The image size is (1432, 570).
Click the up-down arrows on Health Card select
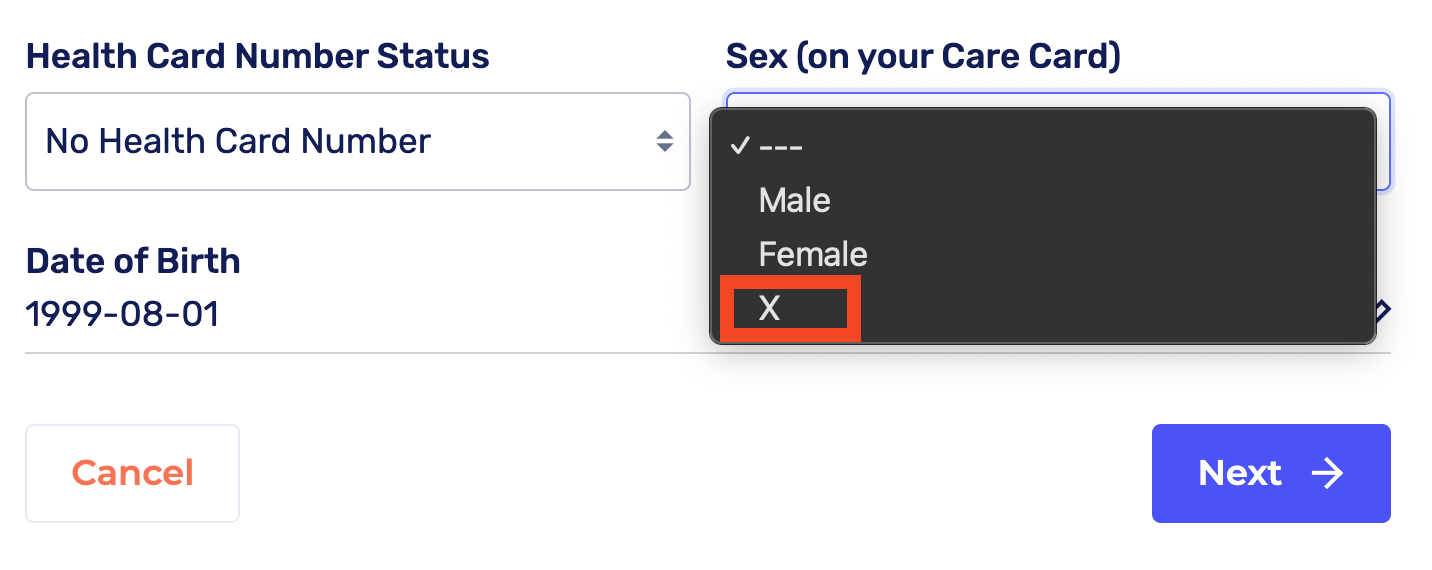click(x=664, y=142)
